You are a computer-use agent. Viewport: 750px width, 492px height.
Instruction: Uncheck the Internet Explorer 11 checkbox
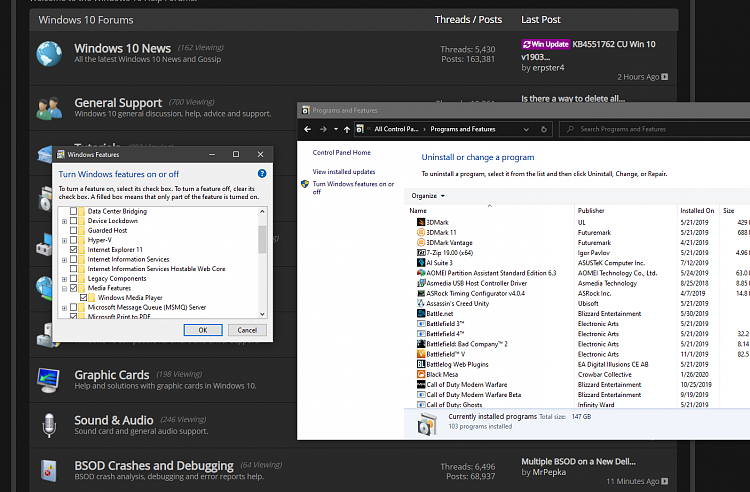73,250
